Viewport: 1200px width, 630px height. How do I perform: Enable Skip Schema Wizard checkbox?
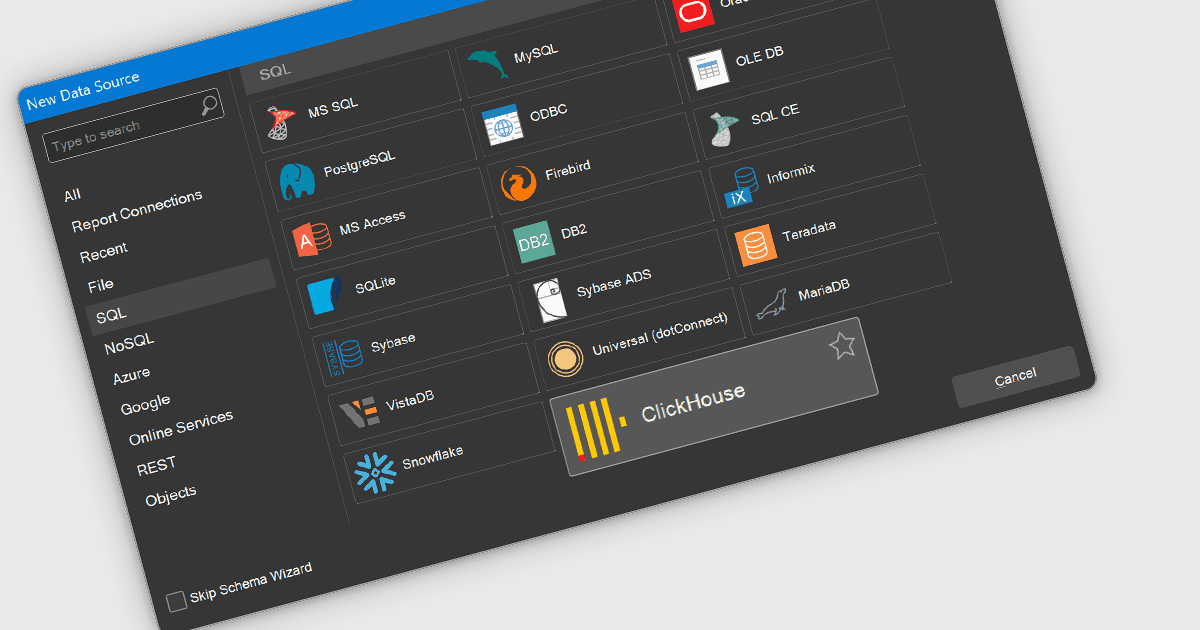[x=176, y=601]
